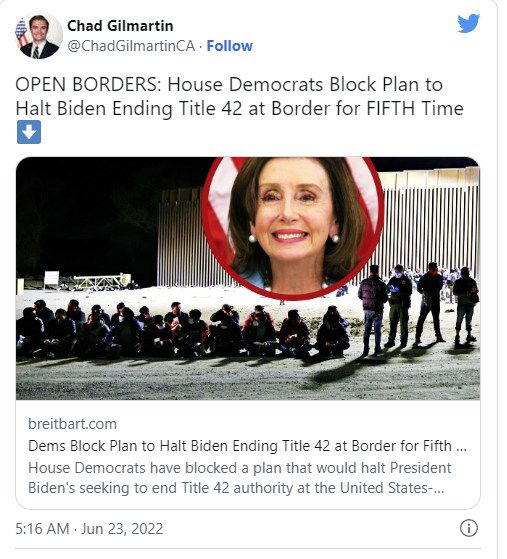The image size is (507, 559).
Task: Click the circular portrait inset in image
Action: pyautogui.click(x=292, y=225)
